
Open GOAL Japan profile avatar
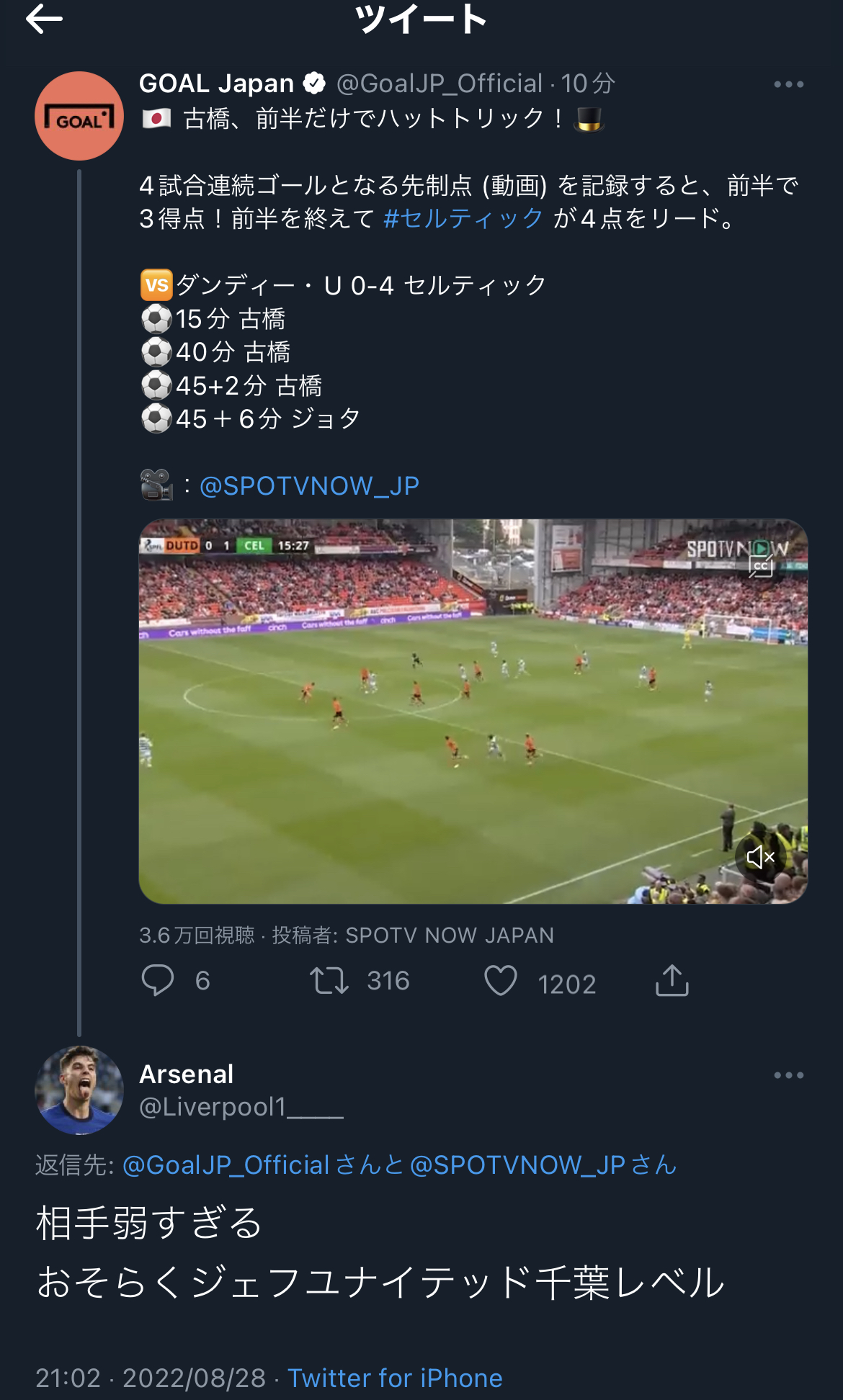click(79, 116)
